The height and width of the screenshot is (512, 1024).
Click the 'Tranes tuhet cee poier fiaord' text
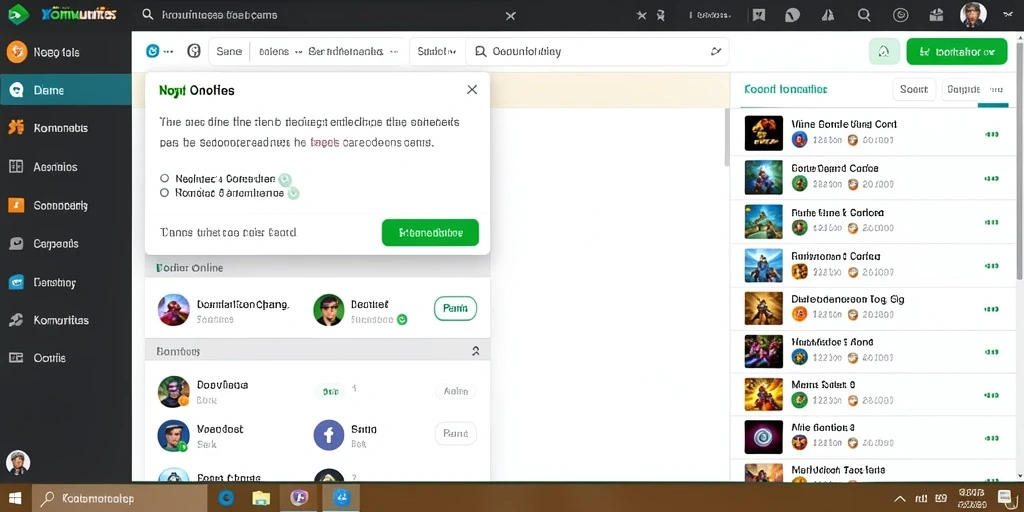tap(228, 232)
